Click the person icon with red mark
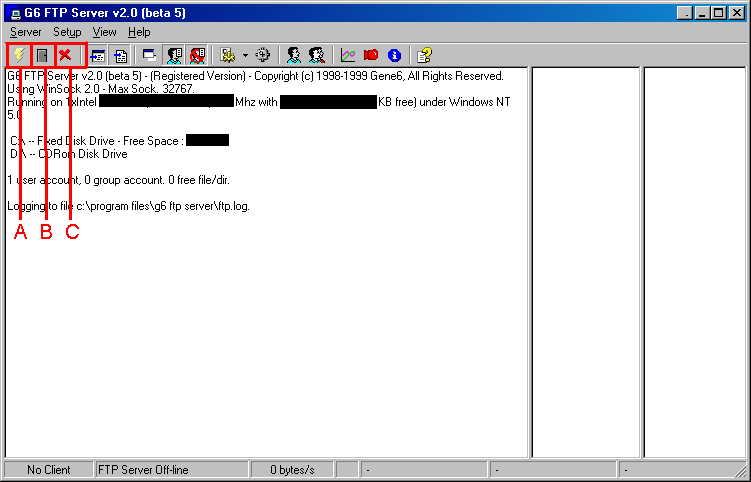The image size is (751, 482). (x=317, y=55)
